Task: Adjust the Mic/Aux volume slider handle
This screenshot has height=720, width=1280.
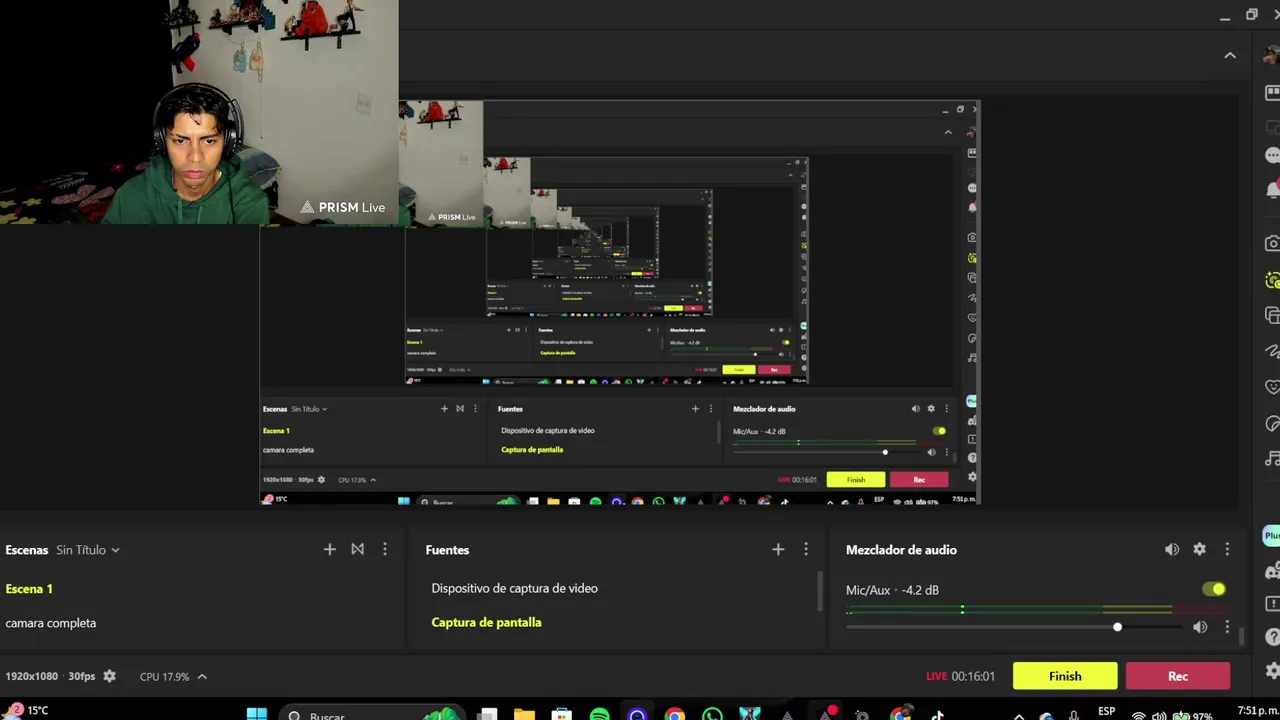Action: tap(1117, 627)
